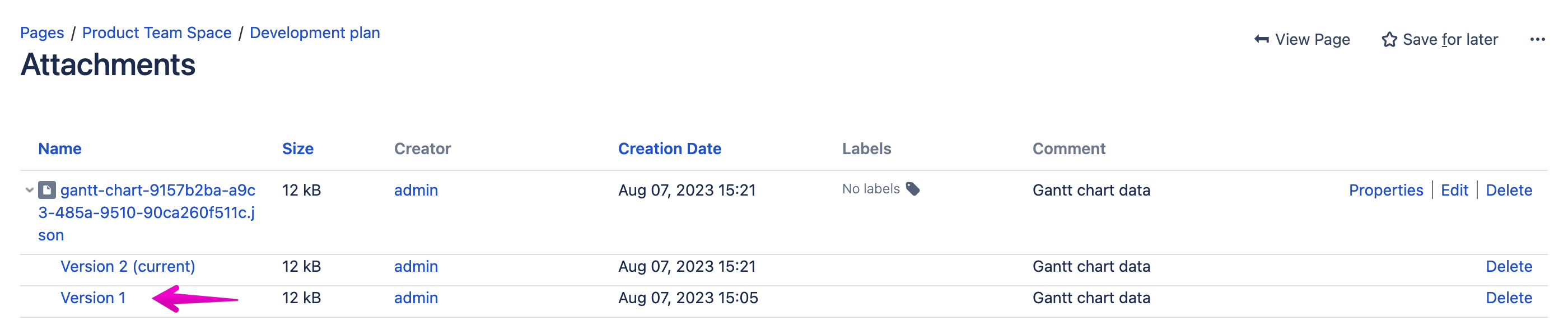
Task: Edit the gantt-chart attachment
Action: [x=1455, y=189]
